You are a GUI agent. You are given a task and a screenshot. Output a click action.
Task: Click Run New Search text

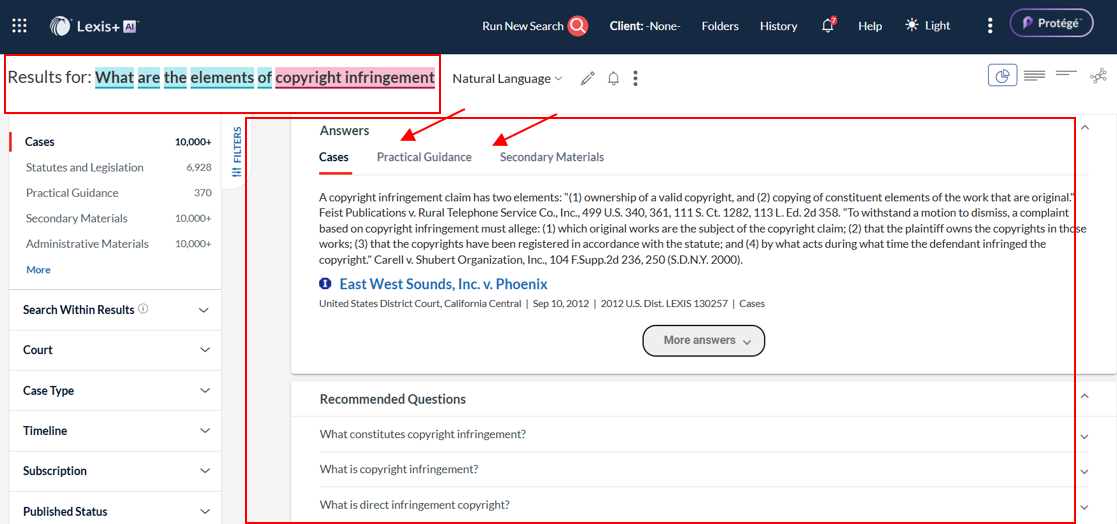(x=522, y=26)
